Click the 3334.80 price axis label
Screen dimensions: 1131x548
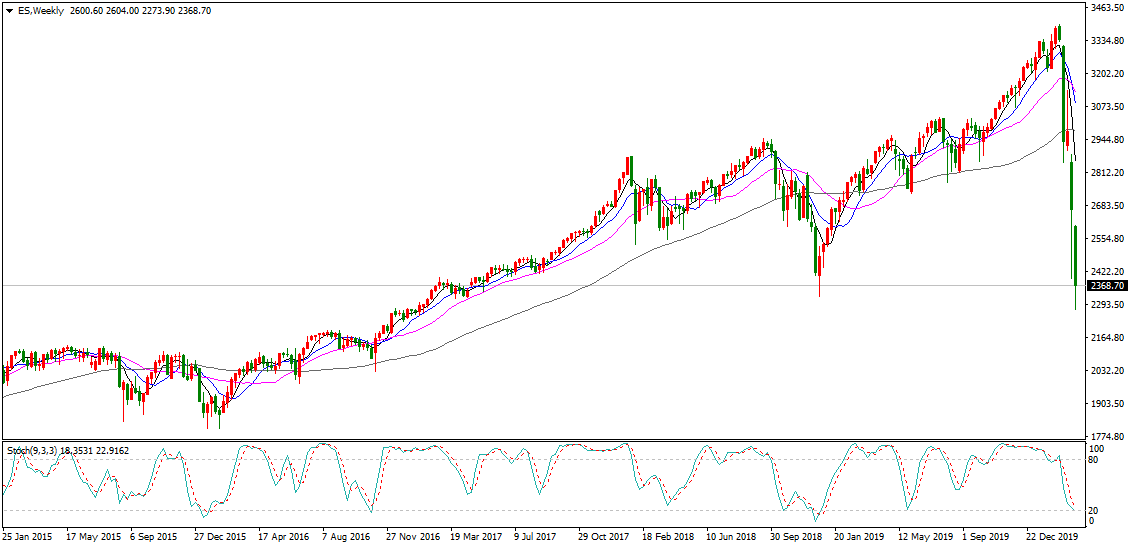1107,41
